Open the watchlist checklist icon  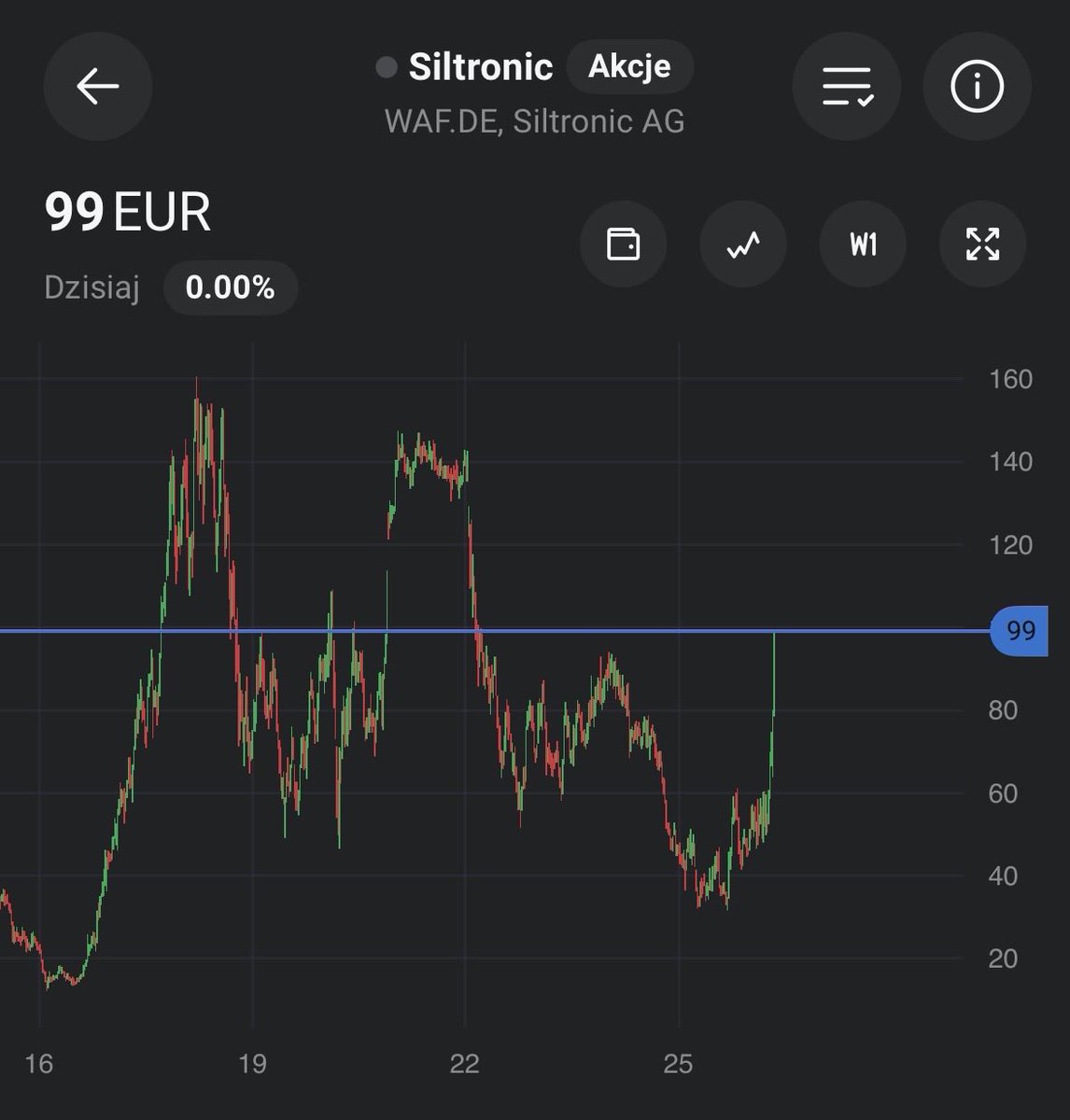coord(847,87)
